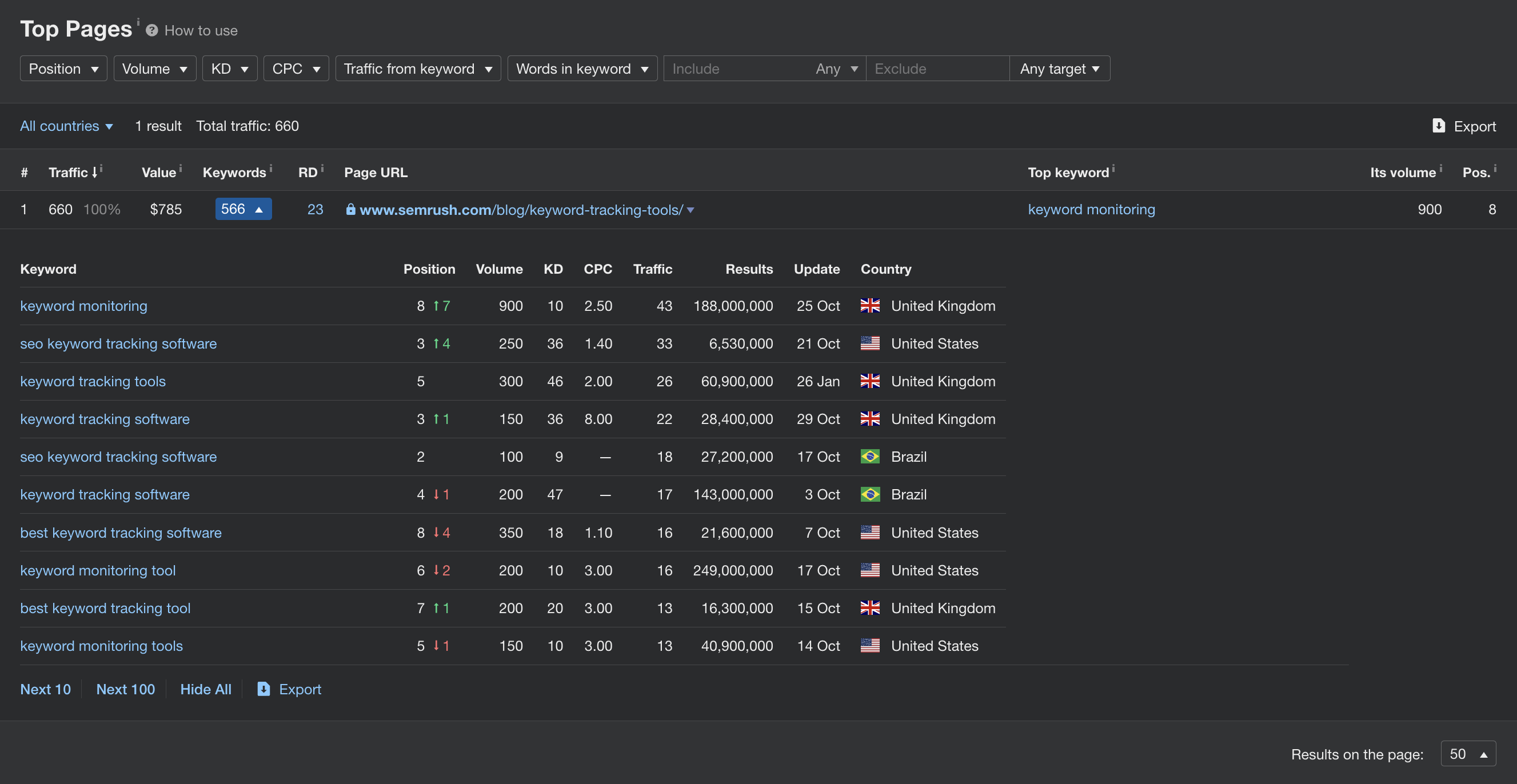Screen dimensions: 1517x784
Task: Click the UK flag in the 28,400,000 results row
Action: 870,418
